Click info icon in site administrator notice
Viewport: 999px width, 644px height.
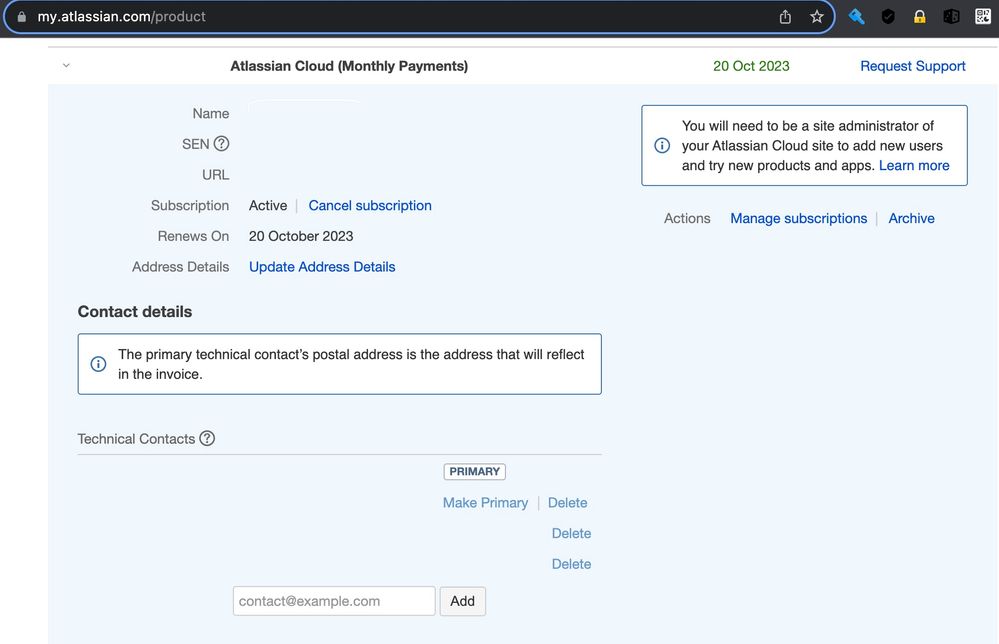click(662, 146)
